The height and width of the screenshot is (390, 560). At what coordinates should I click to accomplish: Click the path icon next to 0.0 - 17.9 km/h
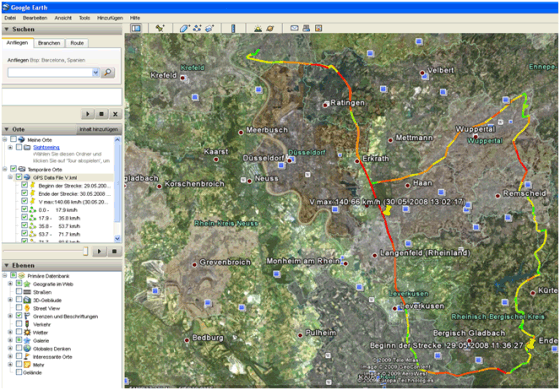click(32, 210)
